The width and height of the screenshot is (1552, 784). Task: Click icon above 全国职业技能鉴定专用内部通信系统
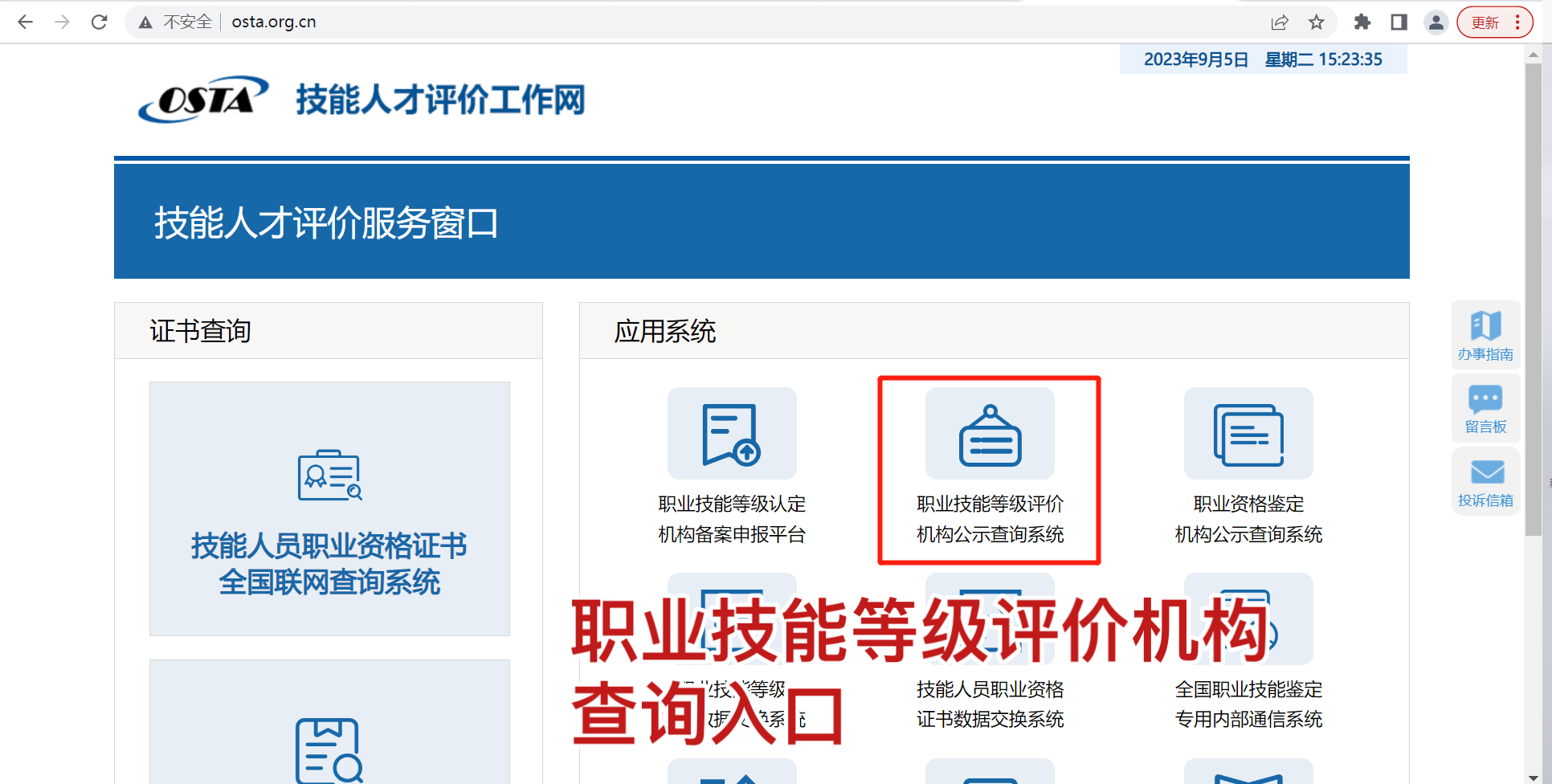(1248, 619)
